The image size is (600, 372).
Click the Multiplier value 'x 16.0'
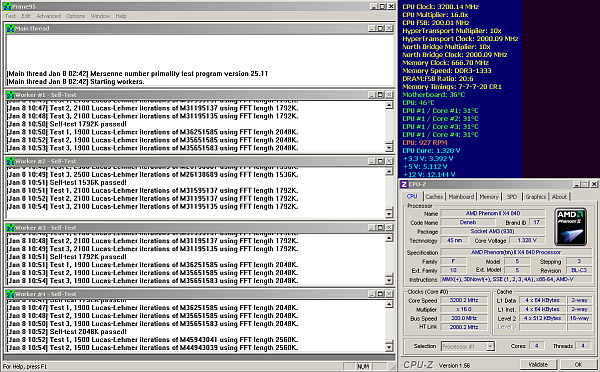click(464, 309)
